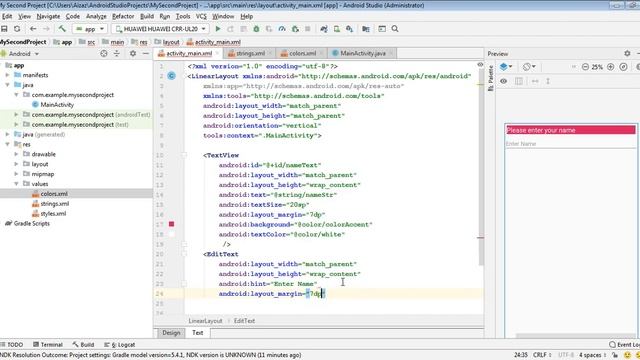Collapse the java folder
Screen dimensions: 640x360
pyautogui.click(x=7, y=85)
